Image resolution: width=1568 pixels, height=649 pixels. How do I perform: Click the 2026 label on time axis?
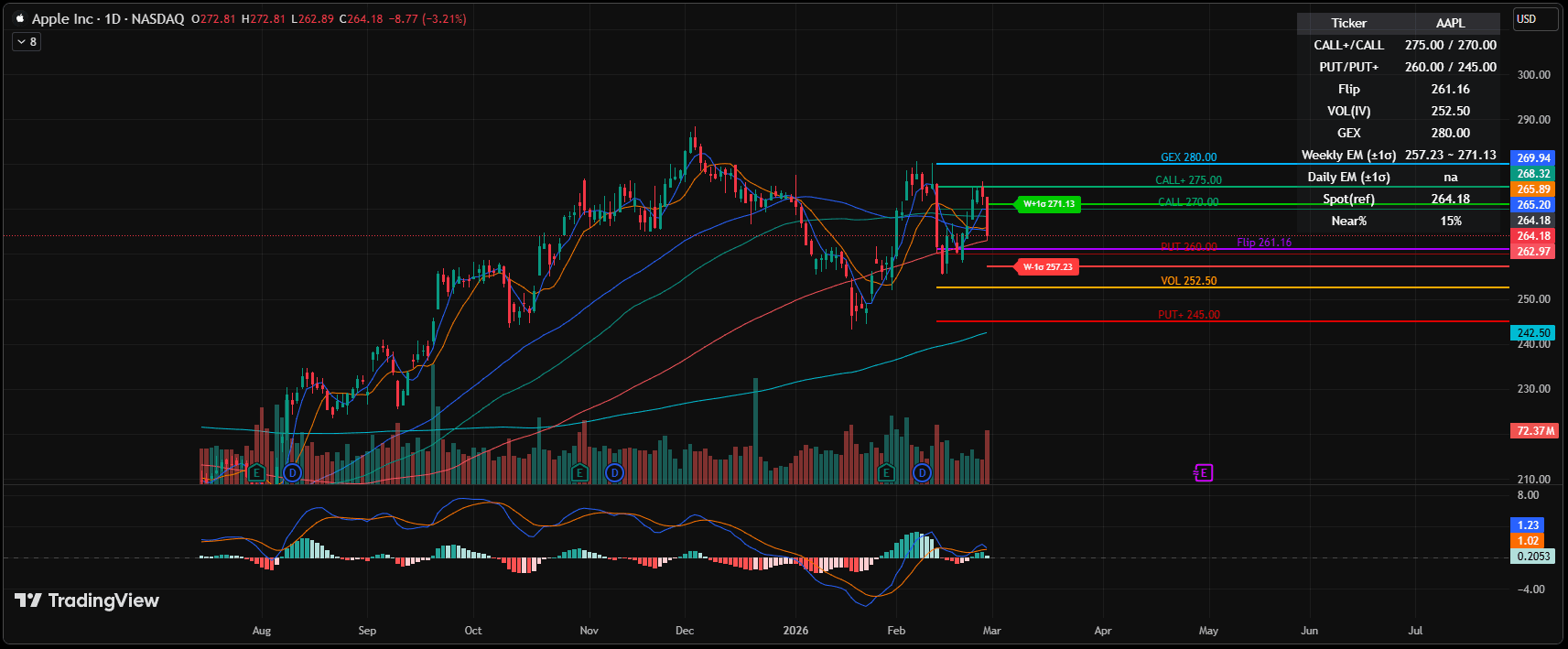(x=796, y=631)
